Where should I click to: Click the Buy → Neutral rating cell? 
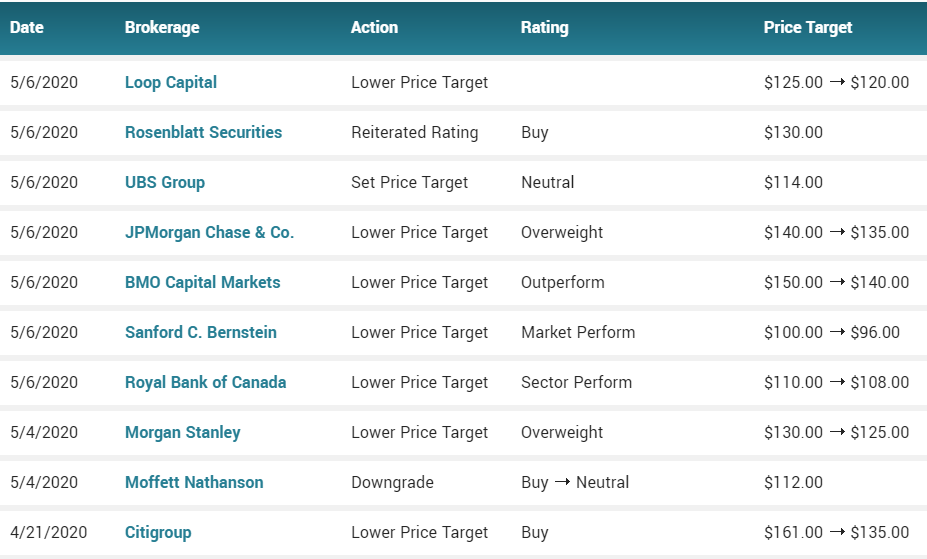click(575, 483)
